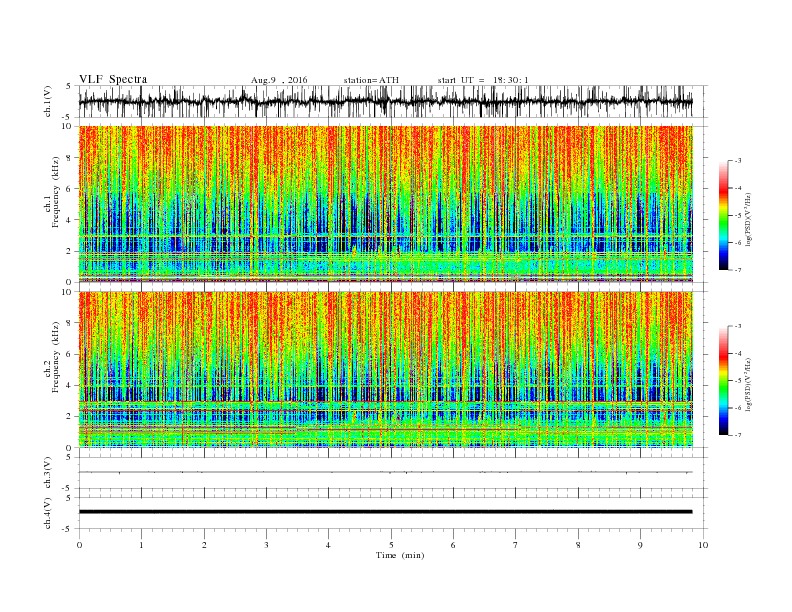
Task: Click time axis tick label "7"
Action: pos(516,545)
